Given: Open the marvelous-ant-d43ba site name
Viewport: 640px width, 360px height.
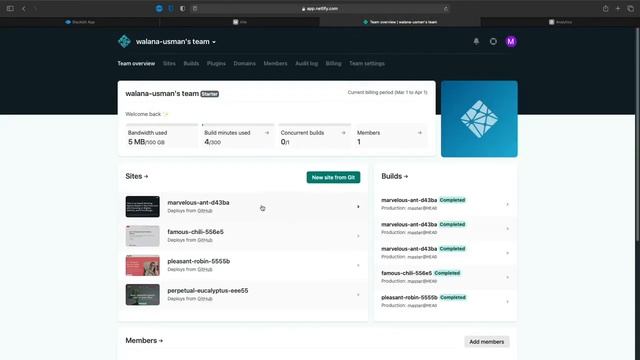Looking at the screenshot, I should pyautogui.click(x=198, y=202).
